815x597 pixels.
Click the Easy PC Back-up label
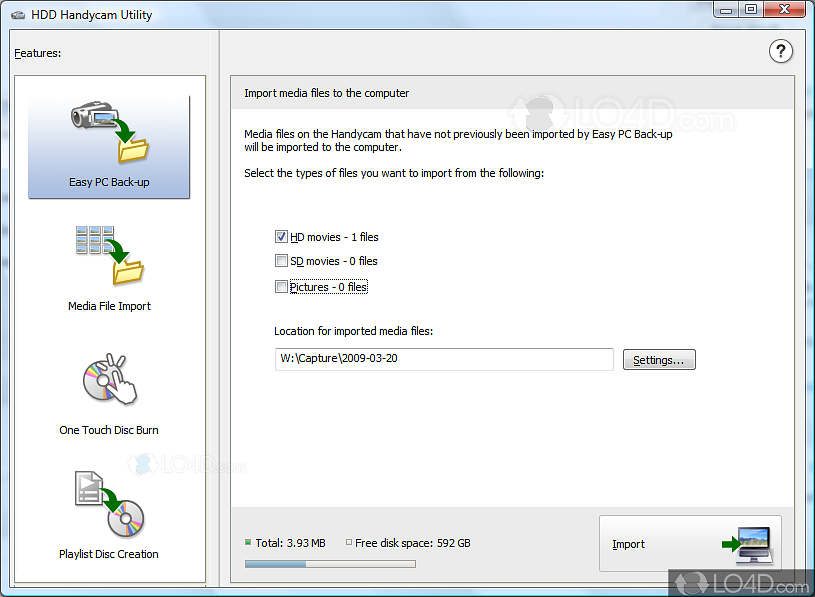click(x=109, y=182)
